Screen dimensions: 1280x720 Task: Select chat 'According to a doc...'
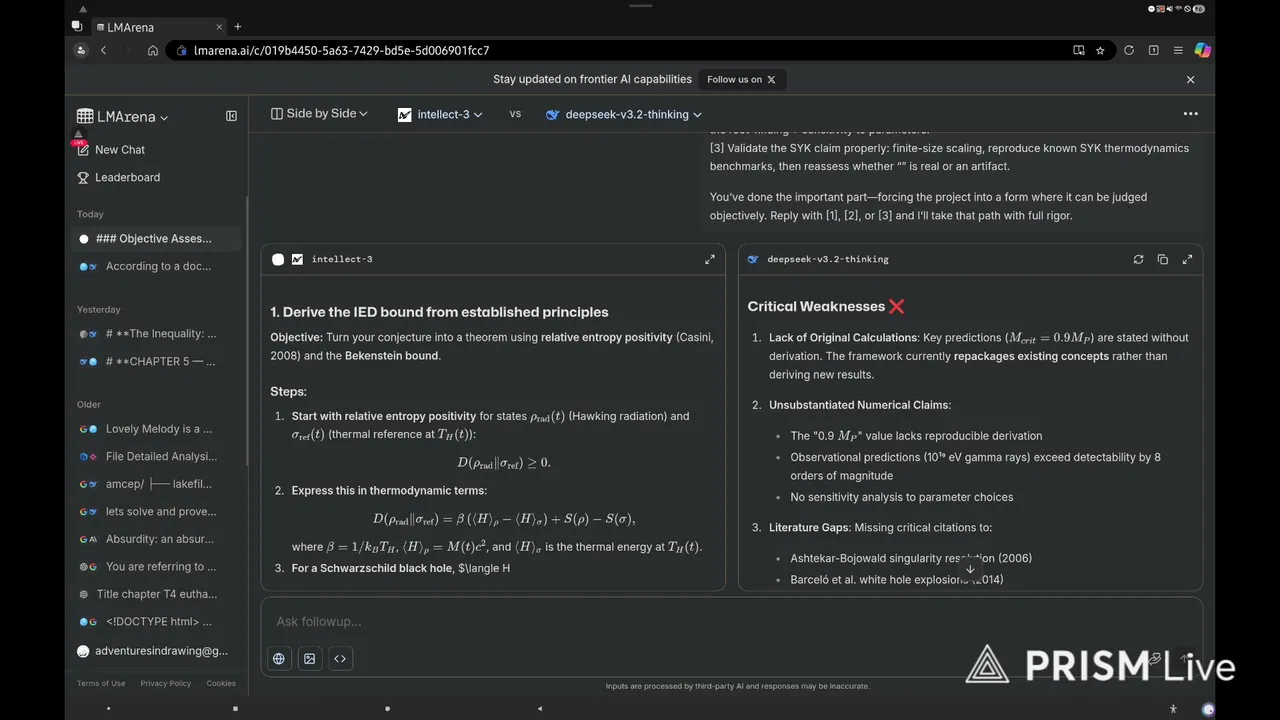coord(157,266)
